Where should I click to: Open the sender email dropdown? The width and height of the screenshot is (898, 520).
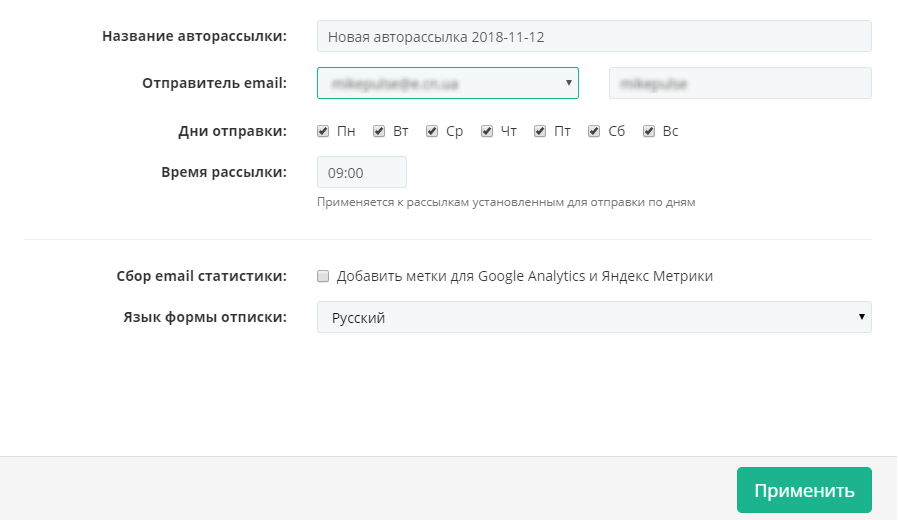click(x=447, y=83)
